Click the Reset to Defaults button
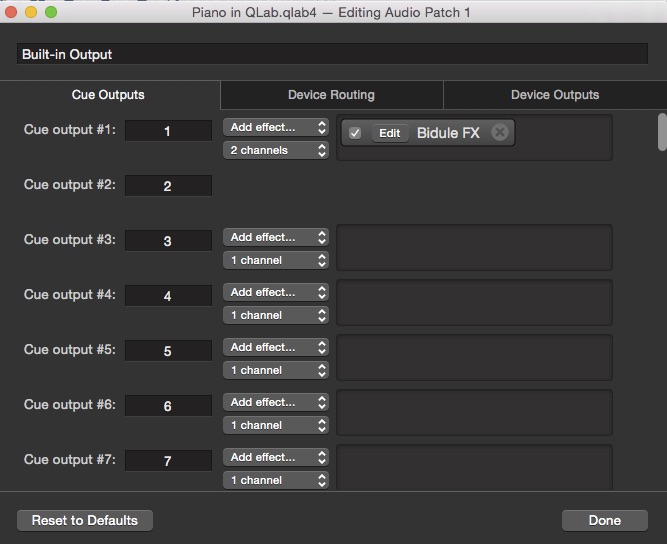The height and width of the screenshot is (544, 667). [x=85, y=520]
